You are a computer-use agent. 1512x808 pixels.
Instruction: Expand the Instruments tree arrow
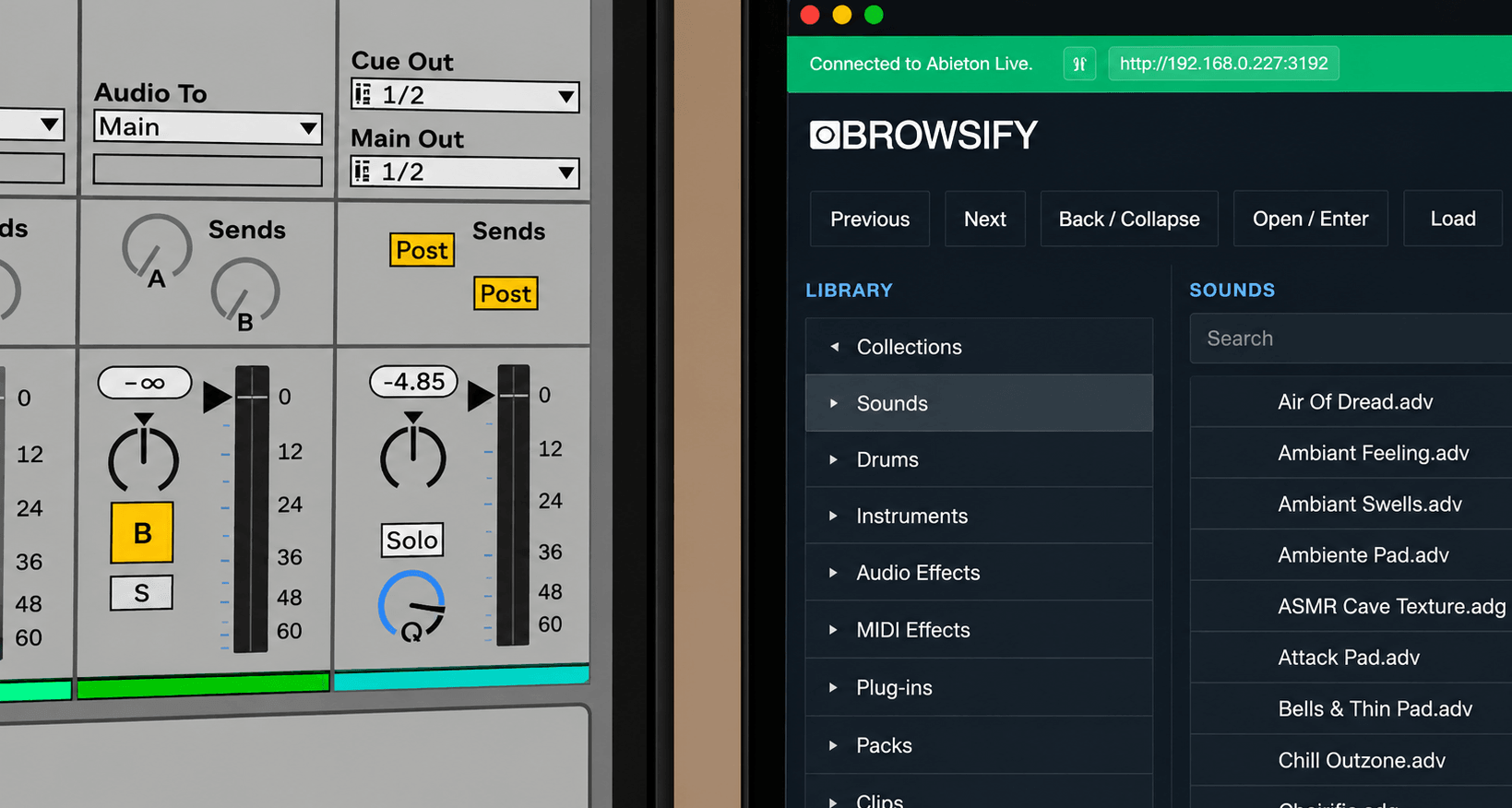[834, 516]
